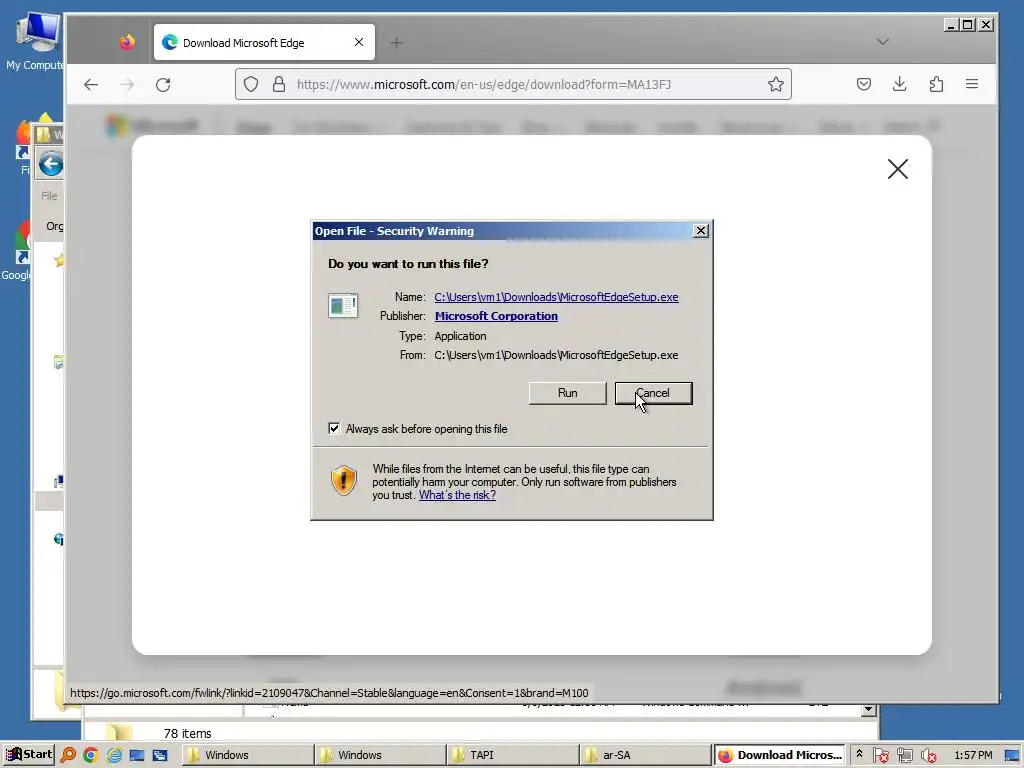The image size is (1024, 768).
Task: Open the Start menu
Action: click(x=28, y=755)
